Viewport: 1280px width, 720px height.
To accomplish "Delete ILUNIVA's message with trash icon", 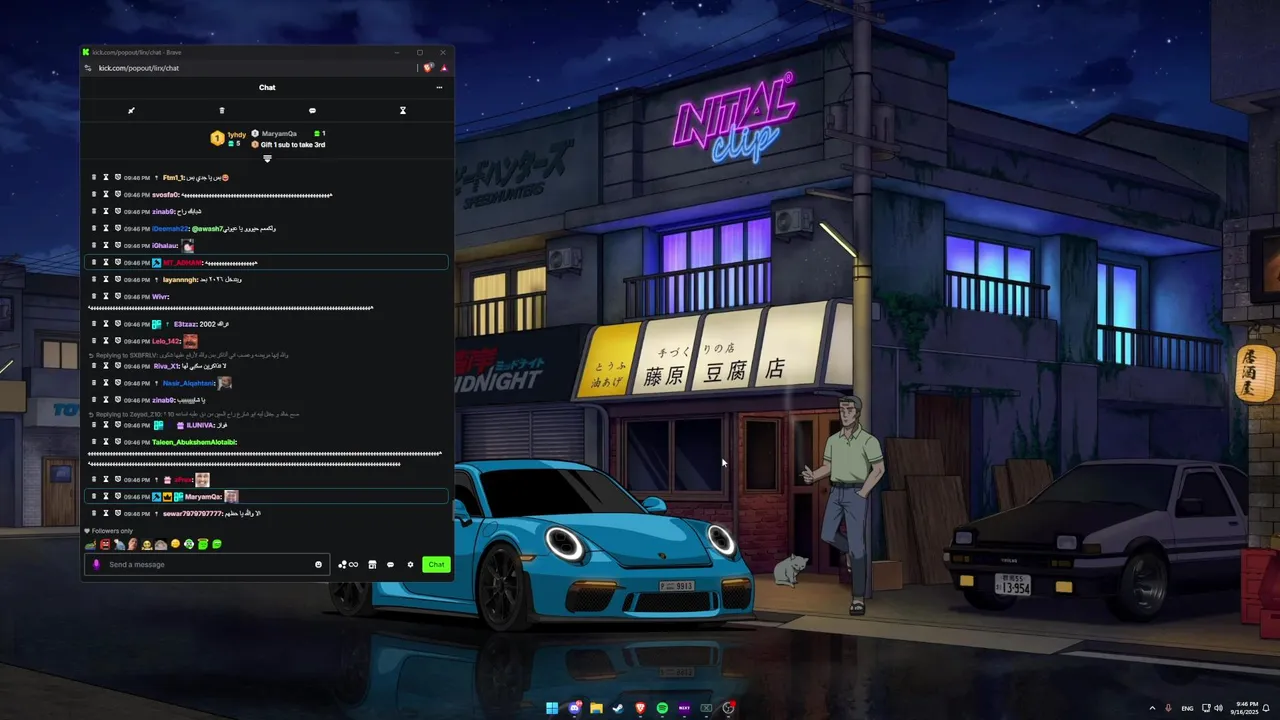I will pos(94,425).
